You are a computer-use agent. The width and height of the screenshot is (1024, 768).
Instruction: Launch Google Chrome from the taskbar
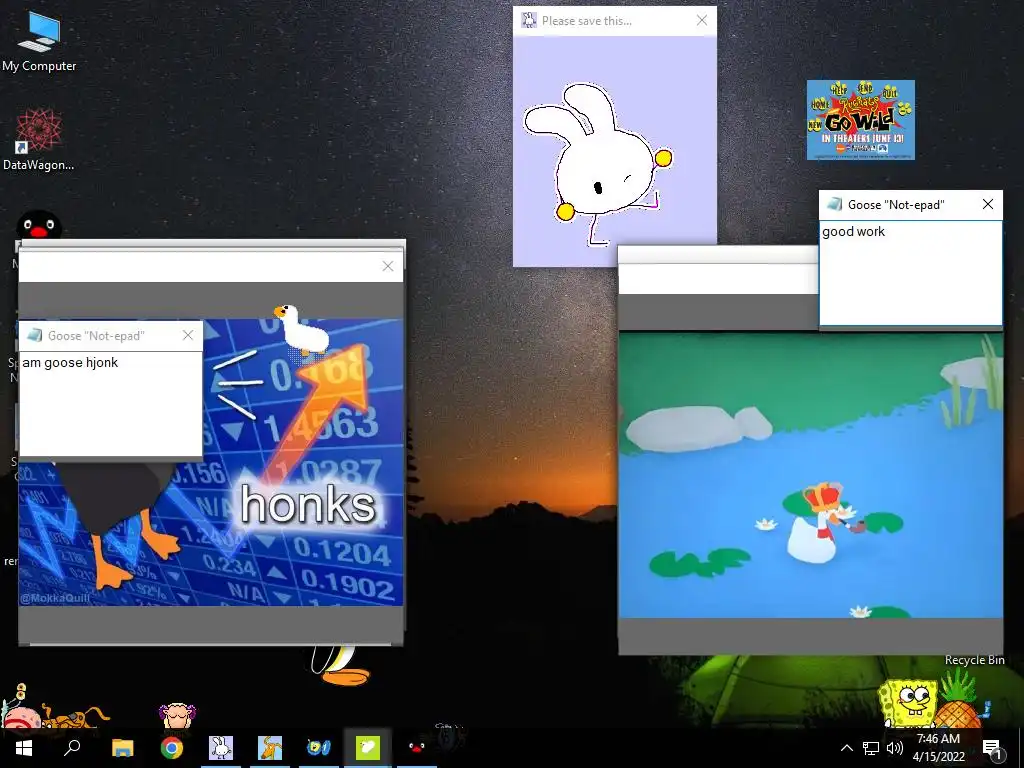[172, 748]
